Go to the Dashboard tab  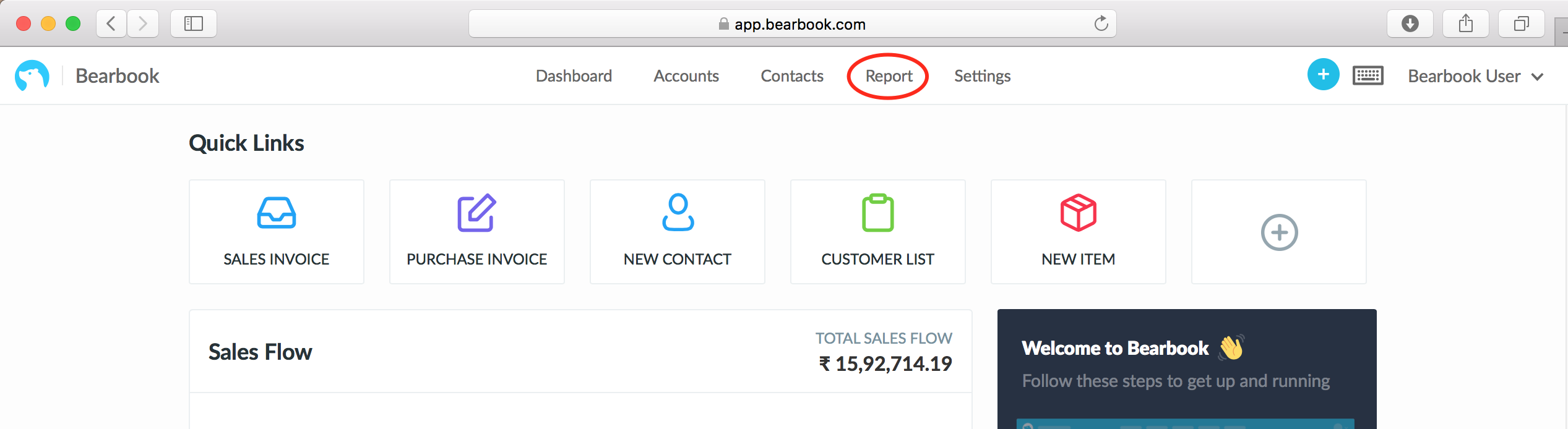pos(574,76)
